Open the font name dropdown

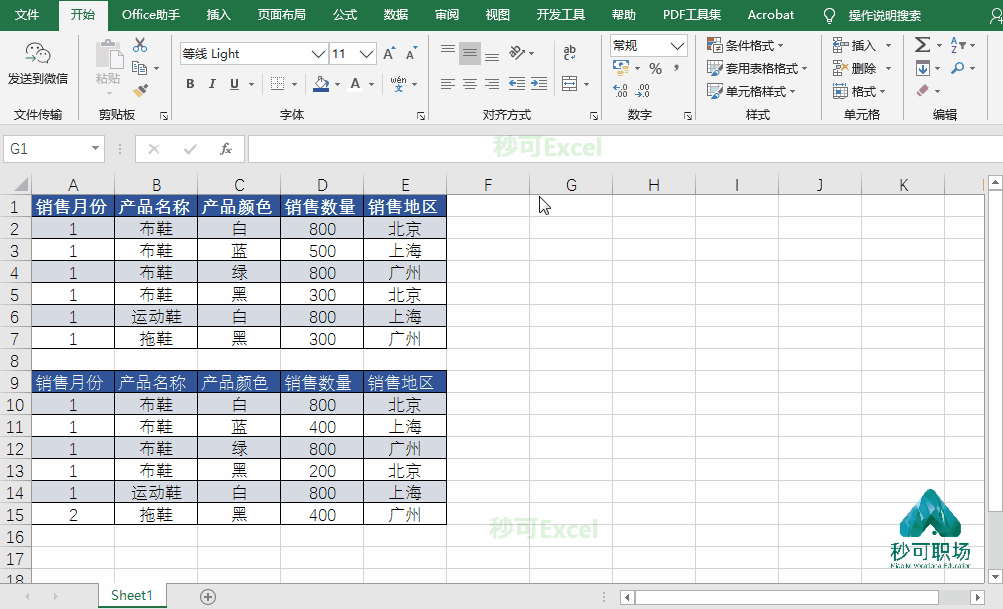(318, 54)
